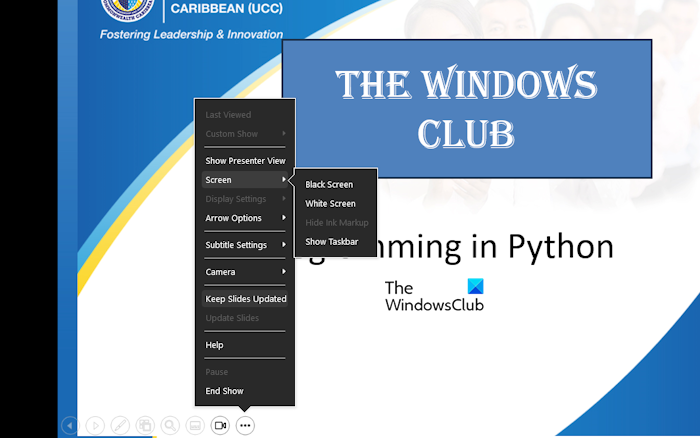The width and height of the screenshot is (700, 438).
Task: Toggle subtitles icon in slideshow toolbar
Action: click(x=195, y=425)
